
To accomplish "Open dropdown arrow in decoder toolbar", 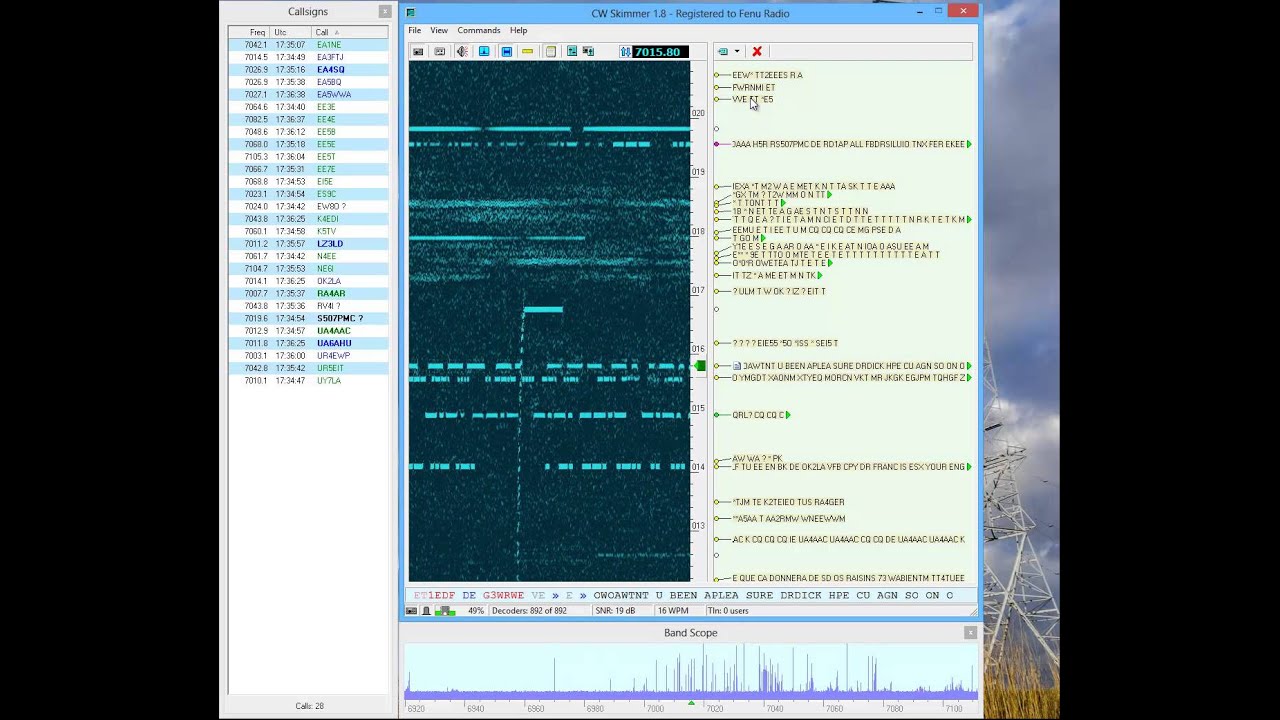I will (737, 52).
